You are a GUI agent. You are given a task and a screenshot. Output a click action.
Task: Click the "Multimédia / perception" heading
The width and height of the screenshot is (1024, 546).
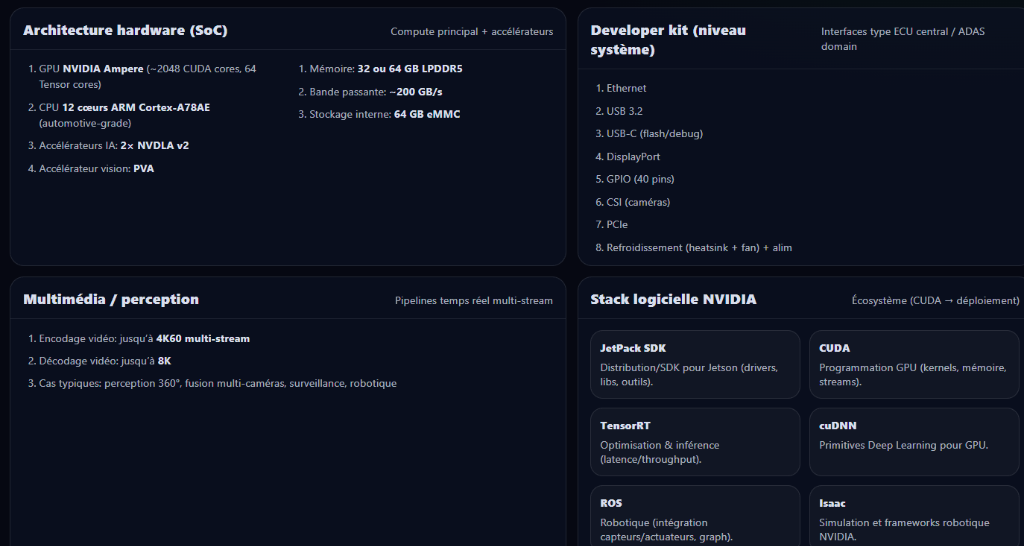111,299
